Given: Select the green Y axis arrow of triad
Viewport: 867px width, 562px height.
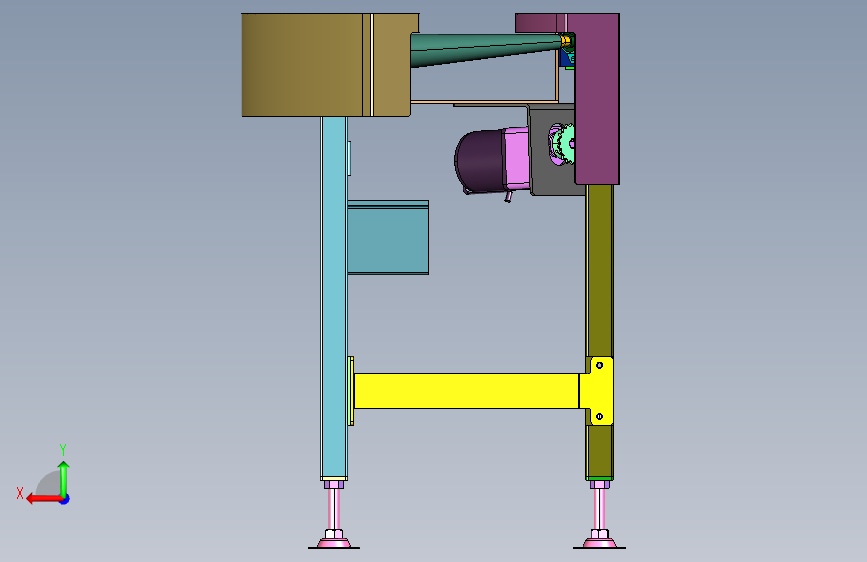Looking at the screenshot, I should 64,478.
